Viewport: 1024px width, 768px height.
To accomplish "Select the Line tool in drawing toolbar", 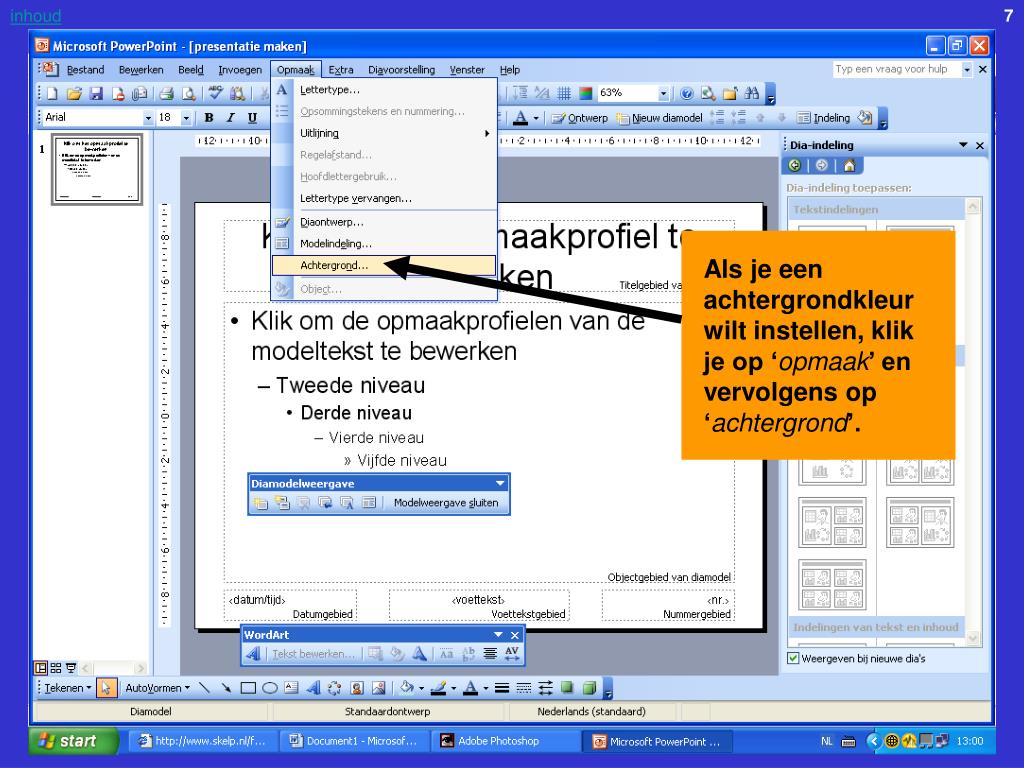I will click(x=204, y=688).
